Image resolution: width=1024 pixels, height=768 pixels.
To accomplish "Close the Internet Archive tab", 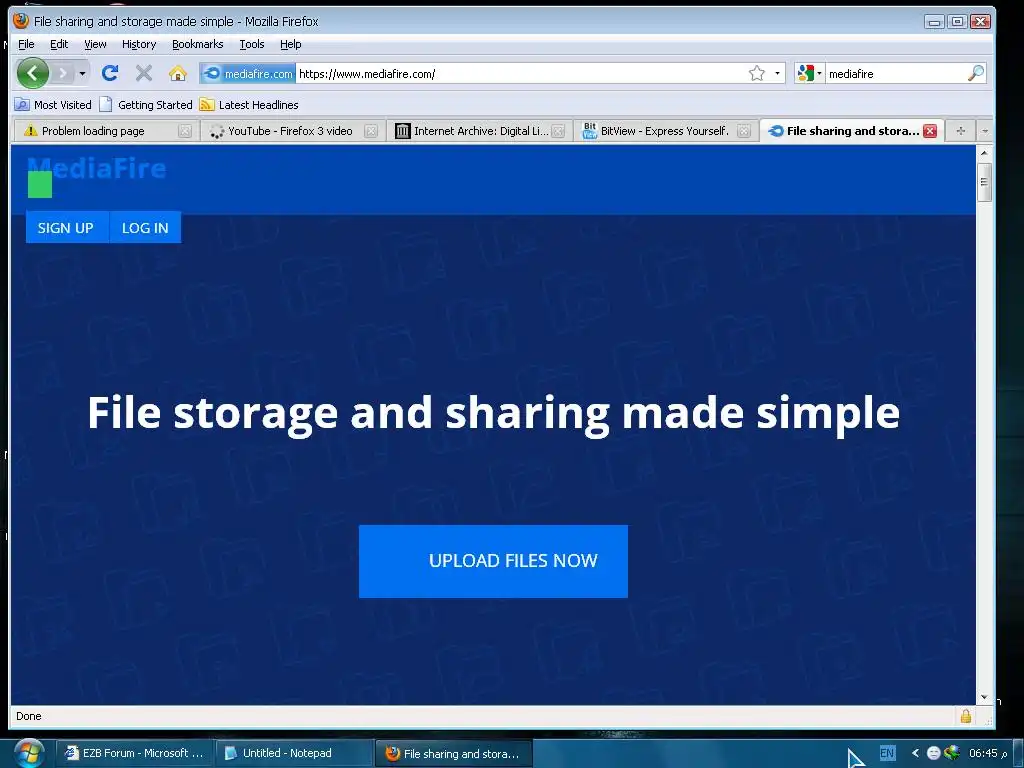I will pos(558,131).
